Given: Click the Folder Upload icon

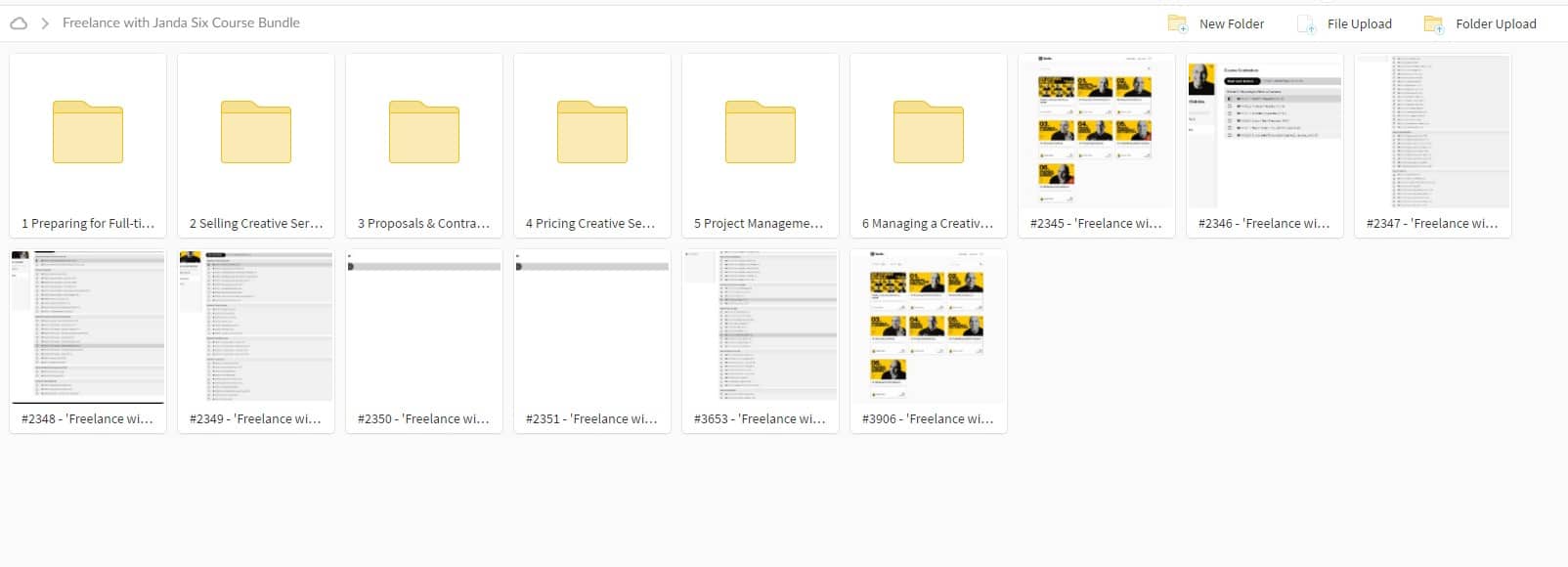Looking at the screenshot, I should click(x=1433, y=24).
